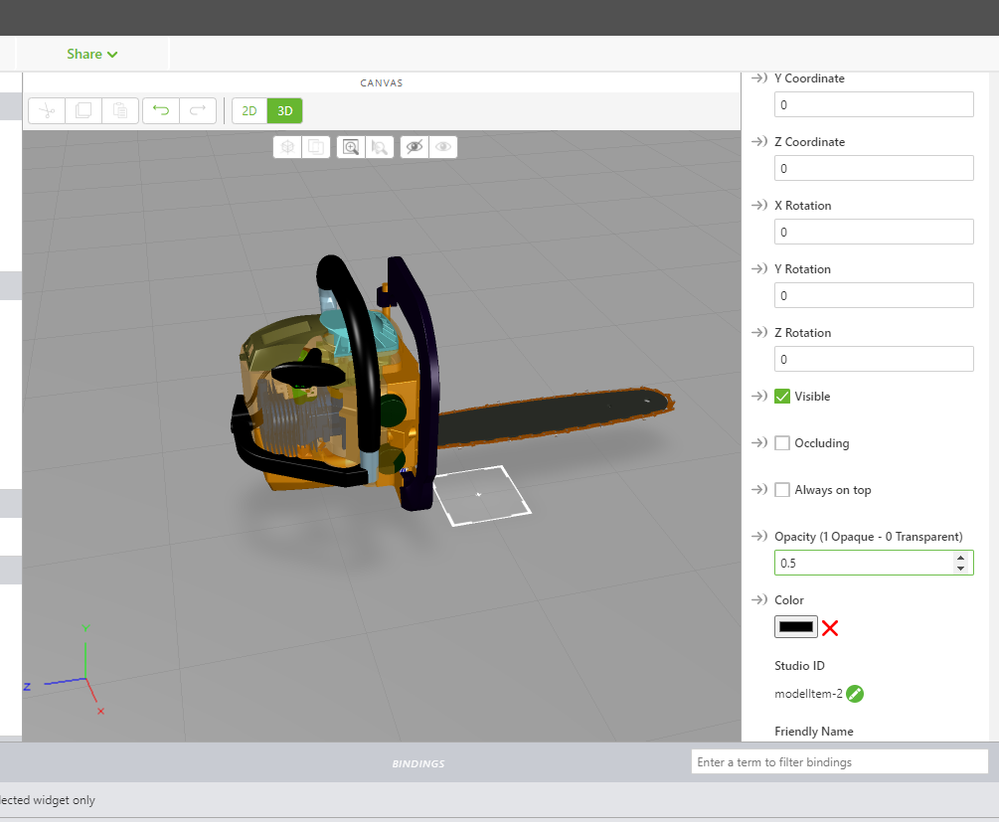The image size is (999, 822).
Task: Click the Paste clipboard icon
Action: click(x=119, y=110)
